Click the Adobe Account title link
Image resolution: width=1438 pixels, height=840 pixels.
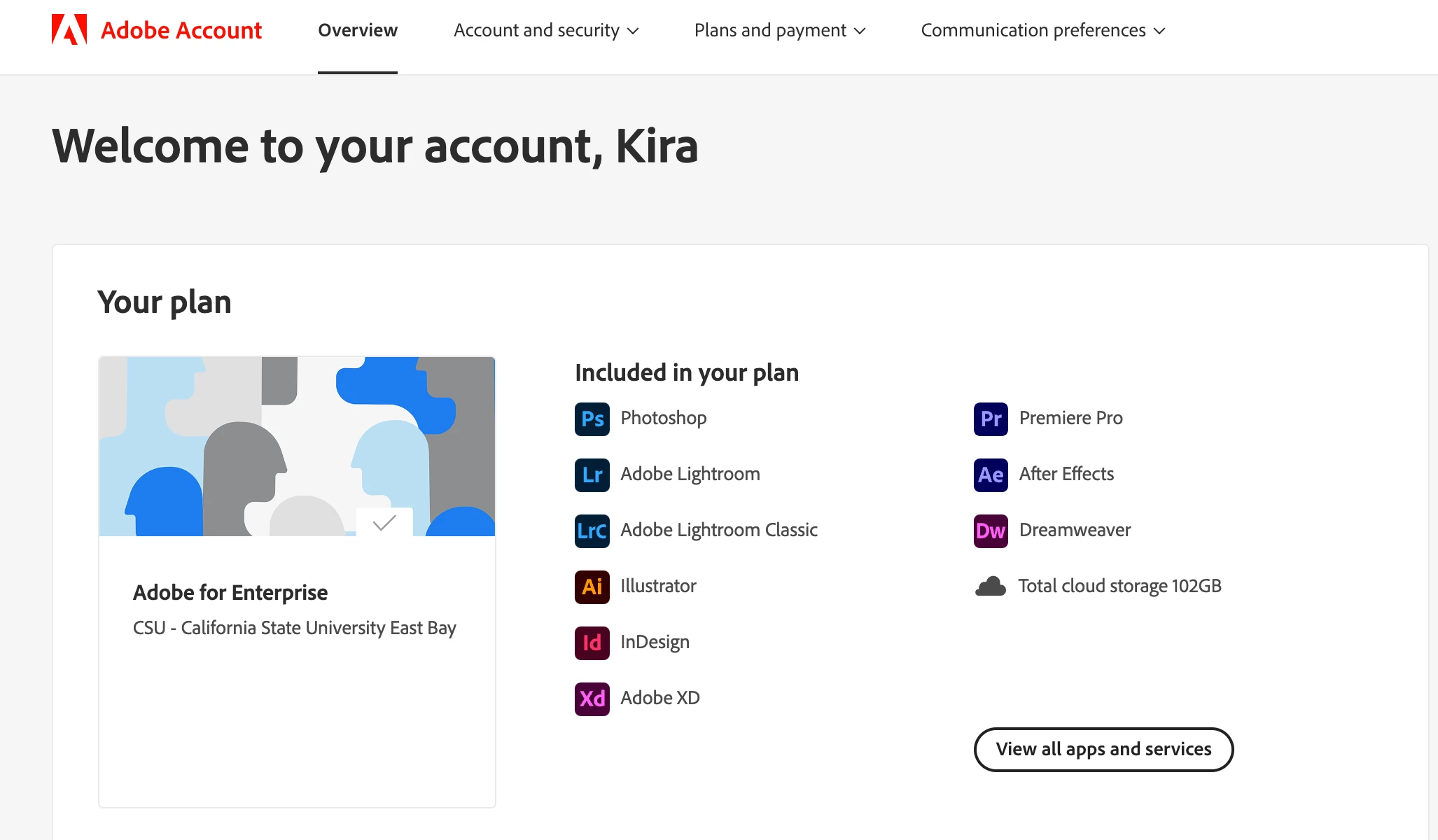click(x=181, y=30)
